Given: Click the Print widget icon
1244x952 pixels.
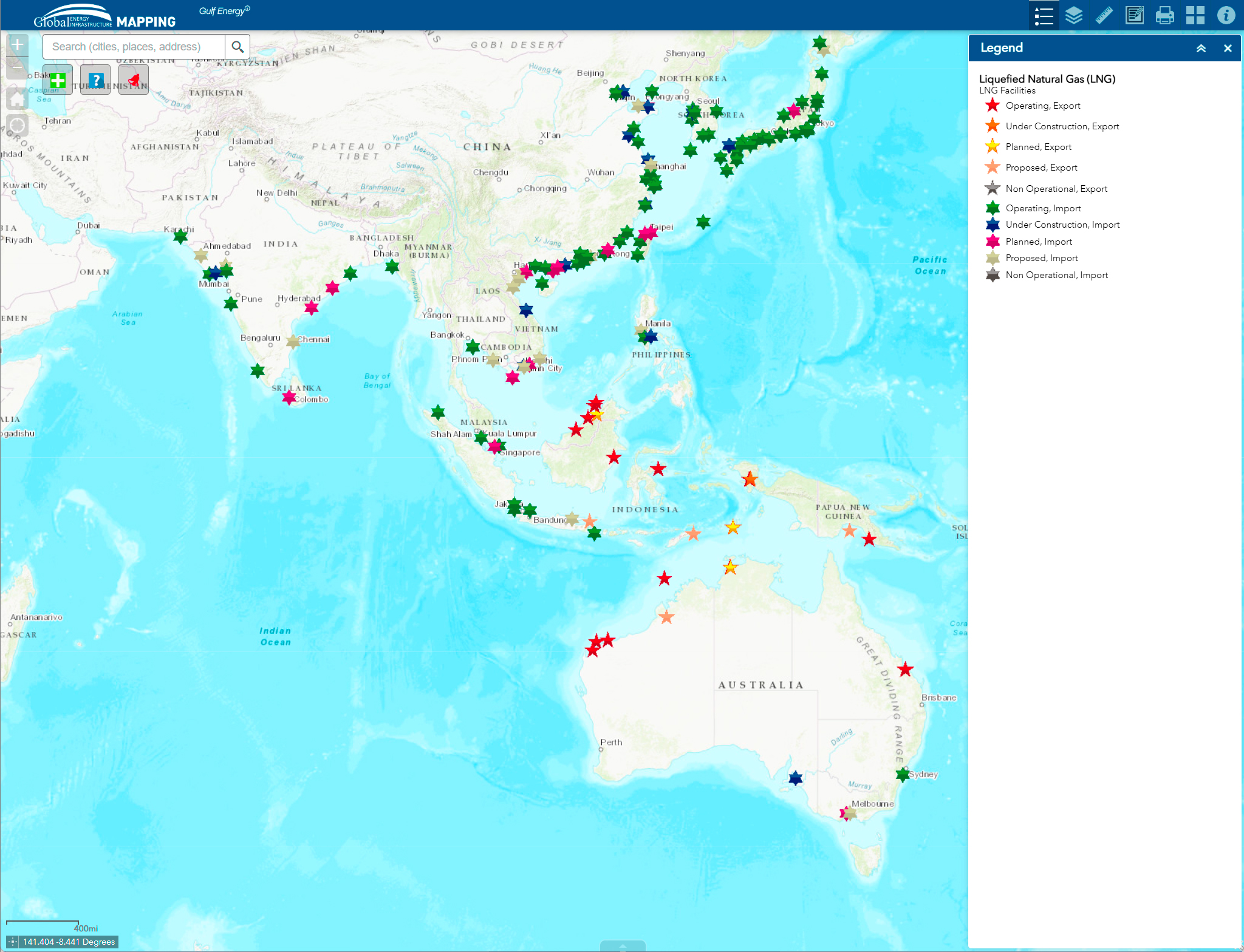Looking at the screenshot, I should (1164, 16).
